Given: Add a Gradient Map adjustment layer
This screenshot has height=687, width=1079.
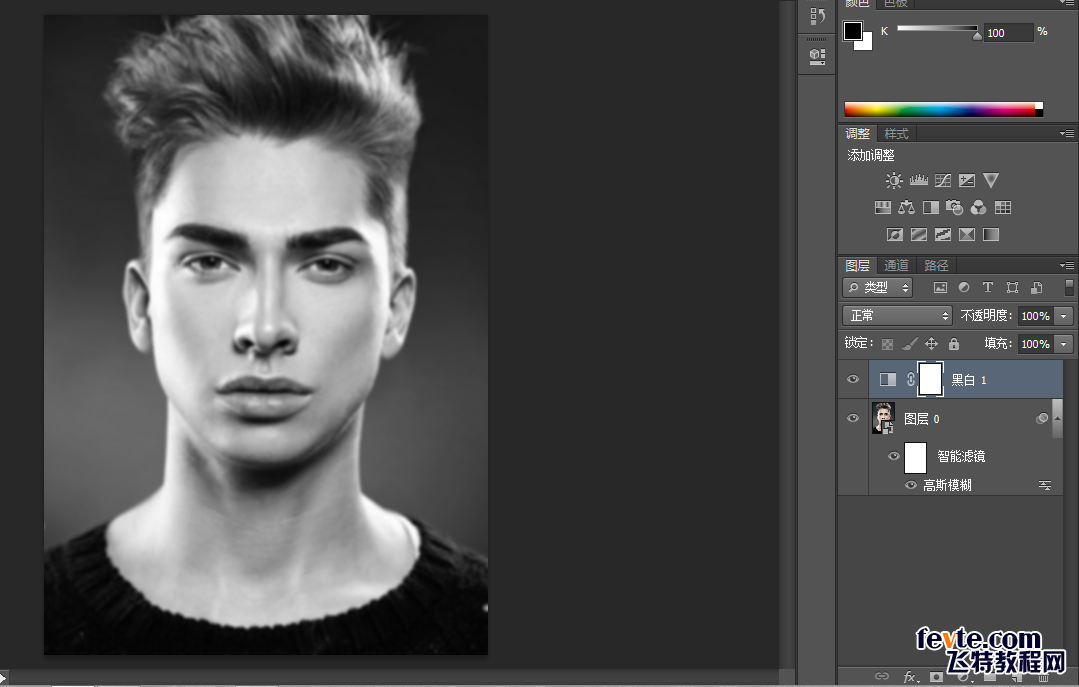Looking at the screenshot, I should (x=991, y=235).
